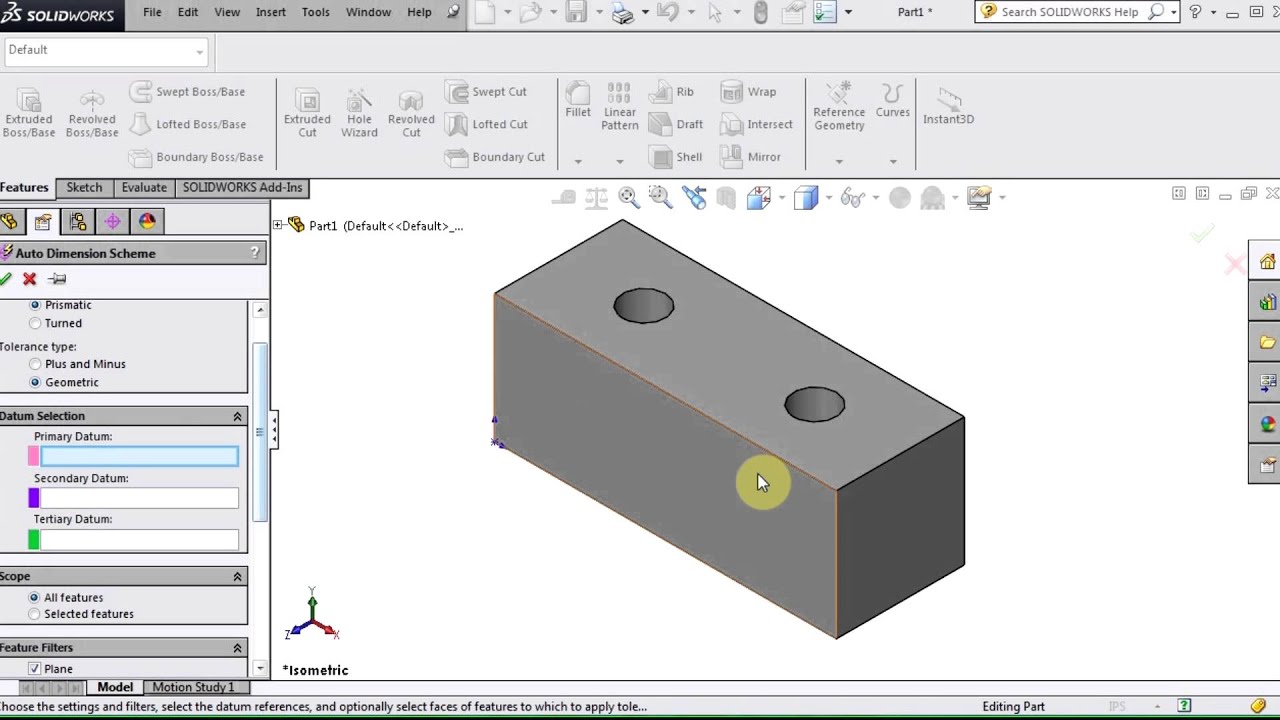The image size is (1280, 720).
Task: Click the pink Primary Datum color swatch
Action: (34, 456)
